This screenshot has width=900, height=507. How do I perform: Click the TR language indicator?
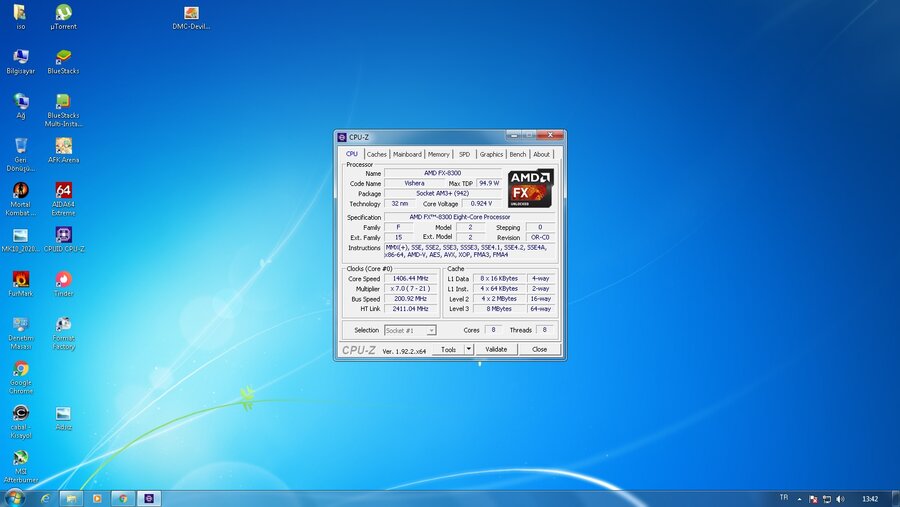point(784,498)
